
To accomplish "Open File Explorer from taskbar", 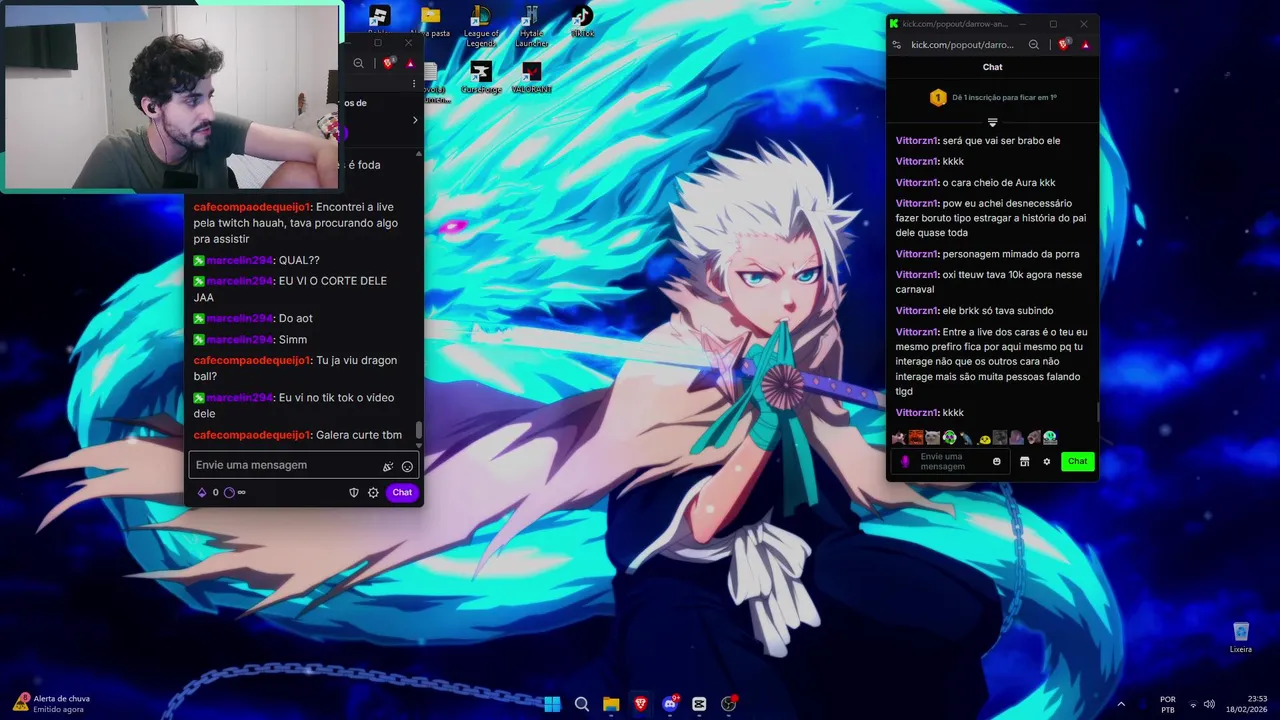I will click(611, 704).
